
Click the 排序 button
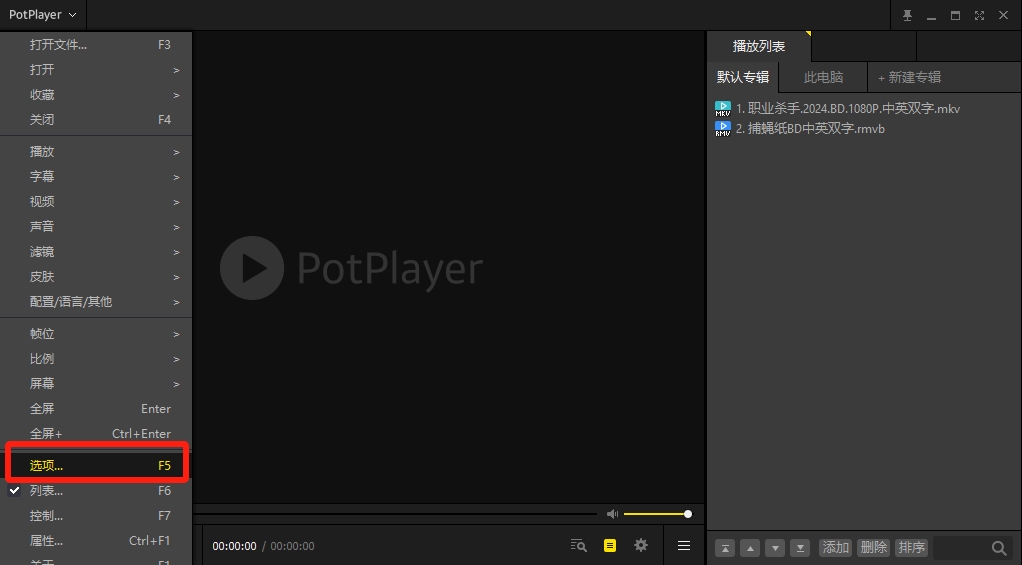click(x=912, y=547)
